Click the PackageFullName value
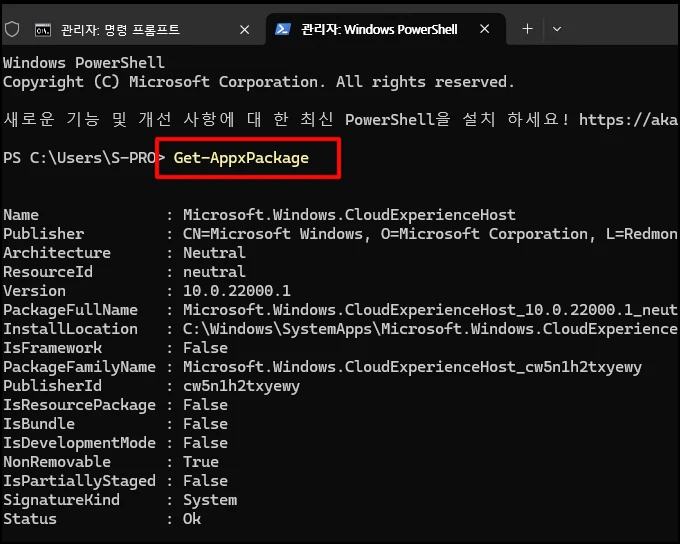Viewport: 680px width, 544px height. tap(430, 310)
